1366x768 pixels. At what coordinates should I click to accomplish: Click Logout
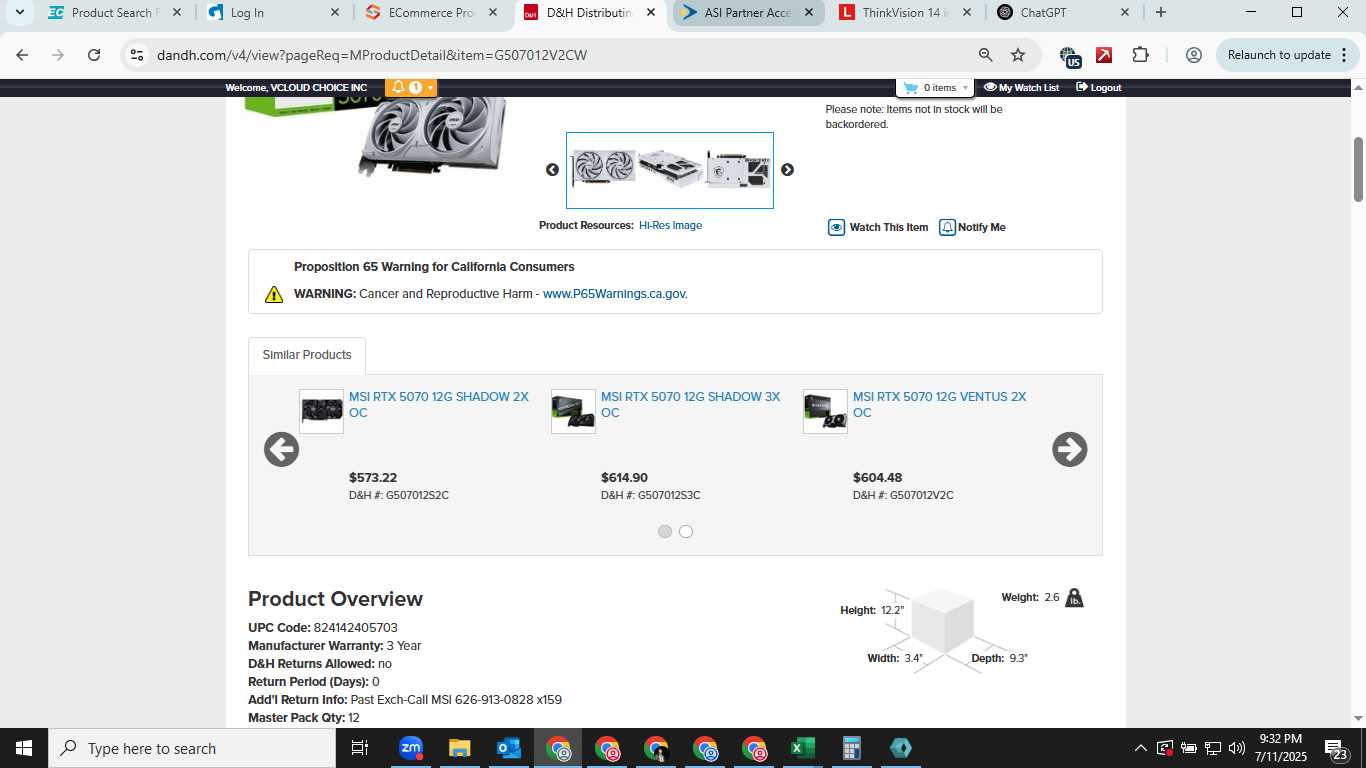point(1098,88)
